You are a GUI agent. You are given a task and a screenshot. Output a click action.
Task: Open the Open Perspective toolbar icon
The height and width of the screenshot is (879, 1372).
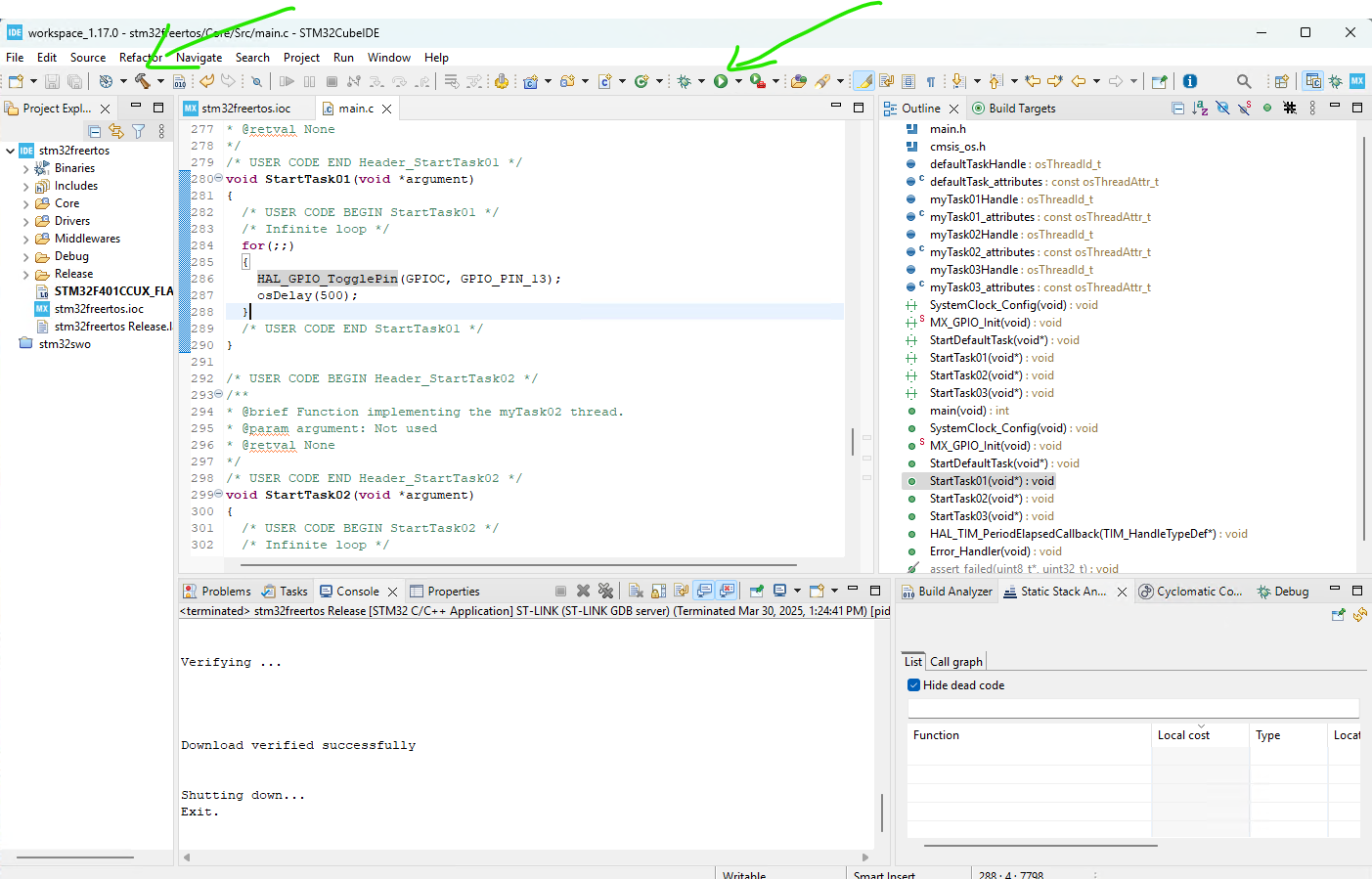[x=1281, y=81]
